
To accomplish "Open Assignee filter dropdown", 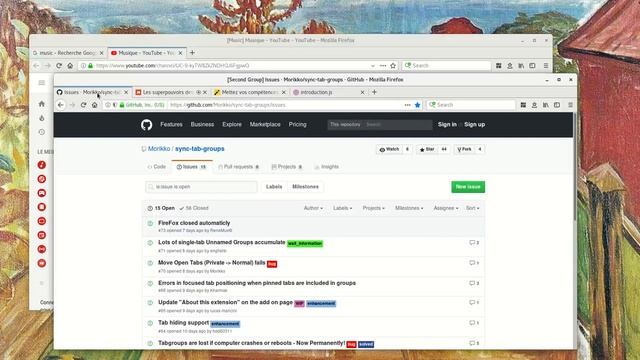I will pos(446,208).
